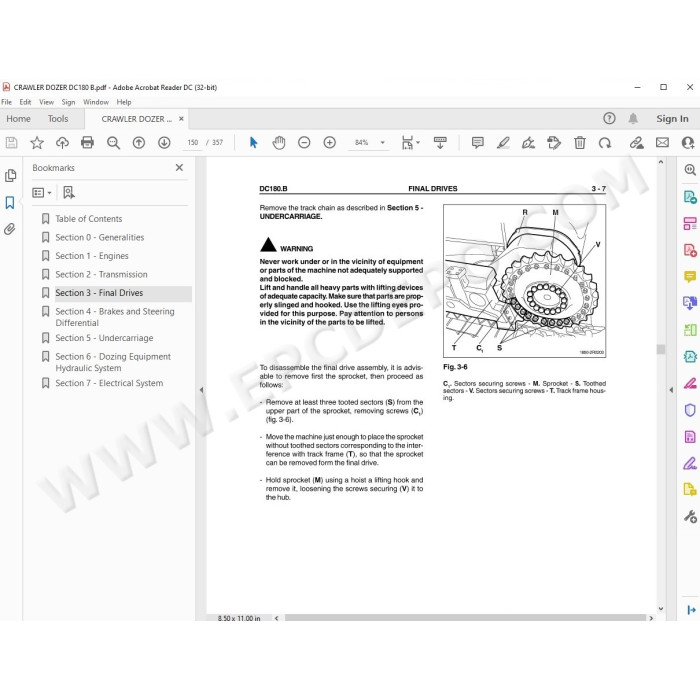This screenshot has width=700, height=700.
Task: Close the CRAWLER DOZER document tab
Action: point(181,119)
